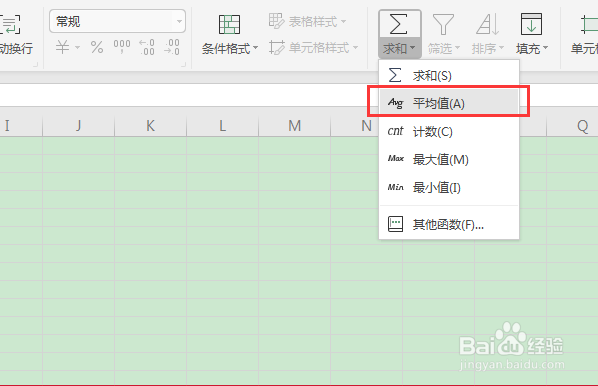The height and width of the screenshot is (386, 598).
Task: Expand the 条件格式 dropdown arrow
Action: pyautogui.click(x=256, y=48)
